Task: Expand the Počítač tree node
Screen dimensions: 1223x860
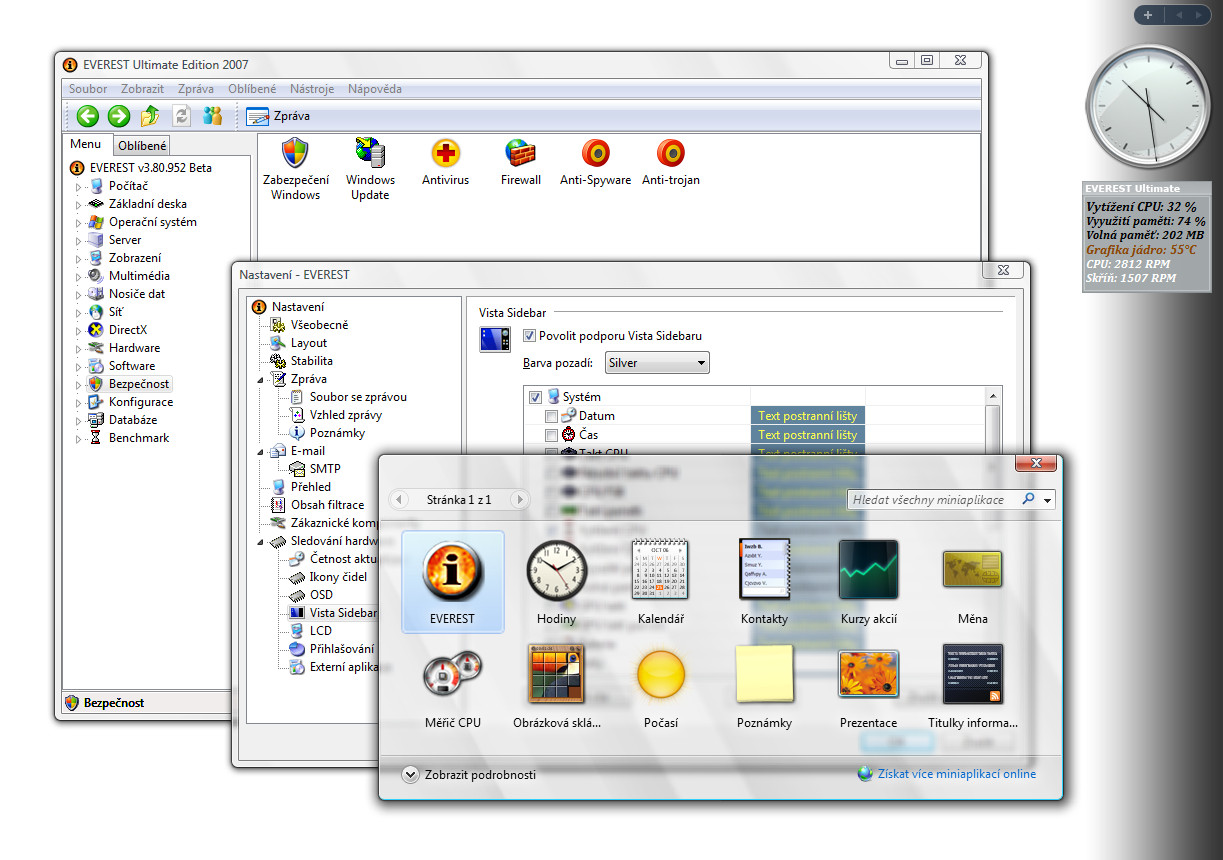Action: (78, 186)
